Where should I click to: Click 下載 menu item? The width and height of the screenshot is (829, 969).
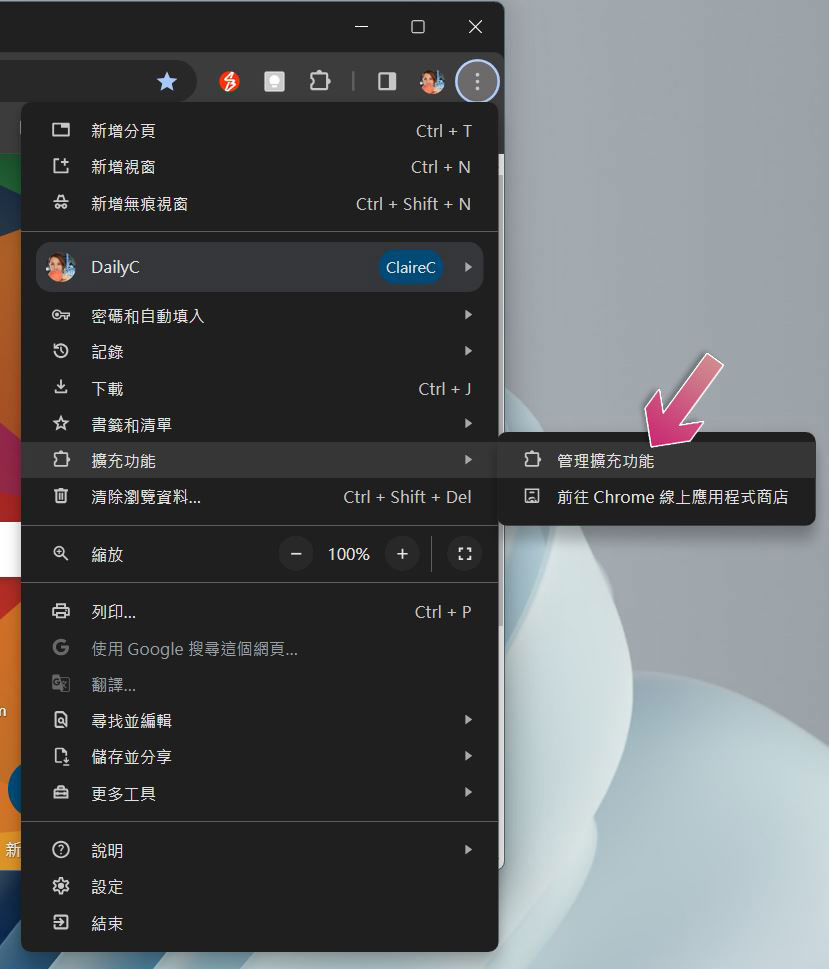click(108, 389)
